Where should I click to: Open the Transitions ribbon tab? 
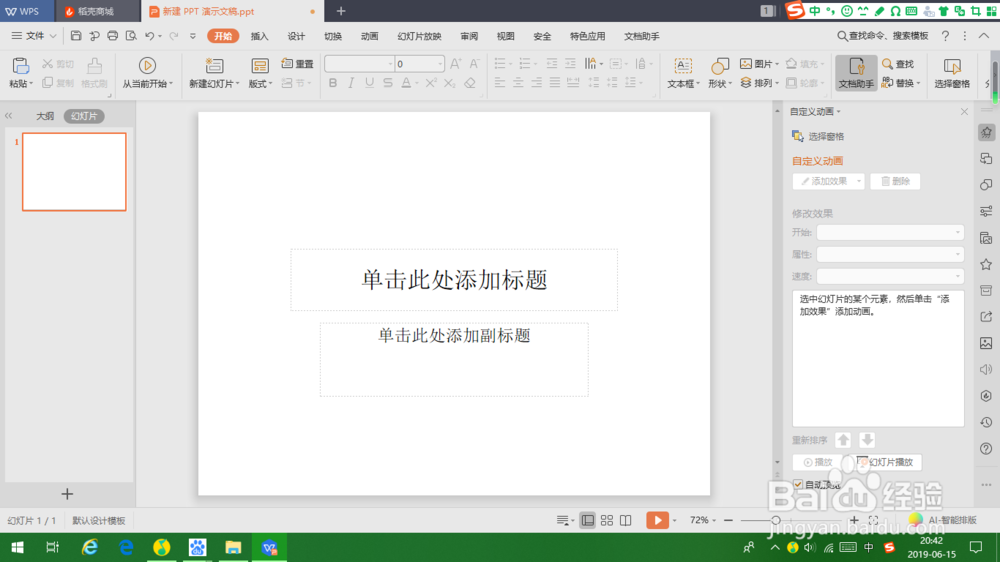(x=333, y=36)
